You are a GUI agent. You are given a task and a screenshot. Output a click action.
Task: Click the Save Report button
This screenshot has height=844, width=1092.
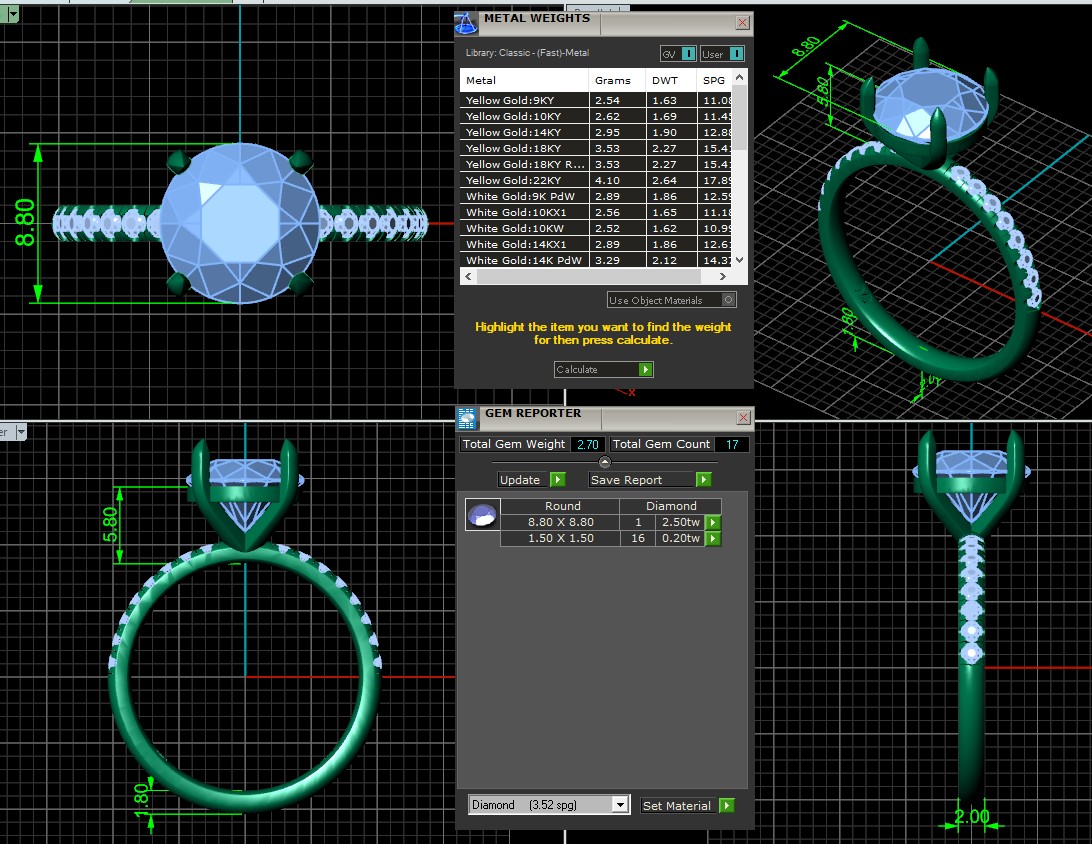coord(640,480)
